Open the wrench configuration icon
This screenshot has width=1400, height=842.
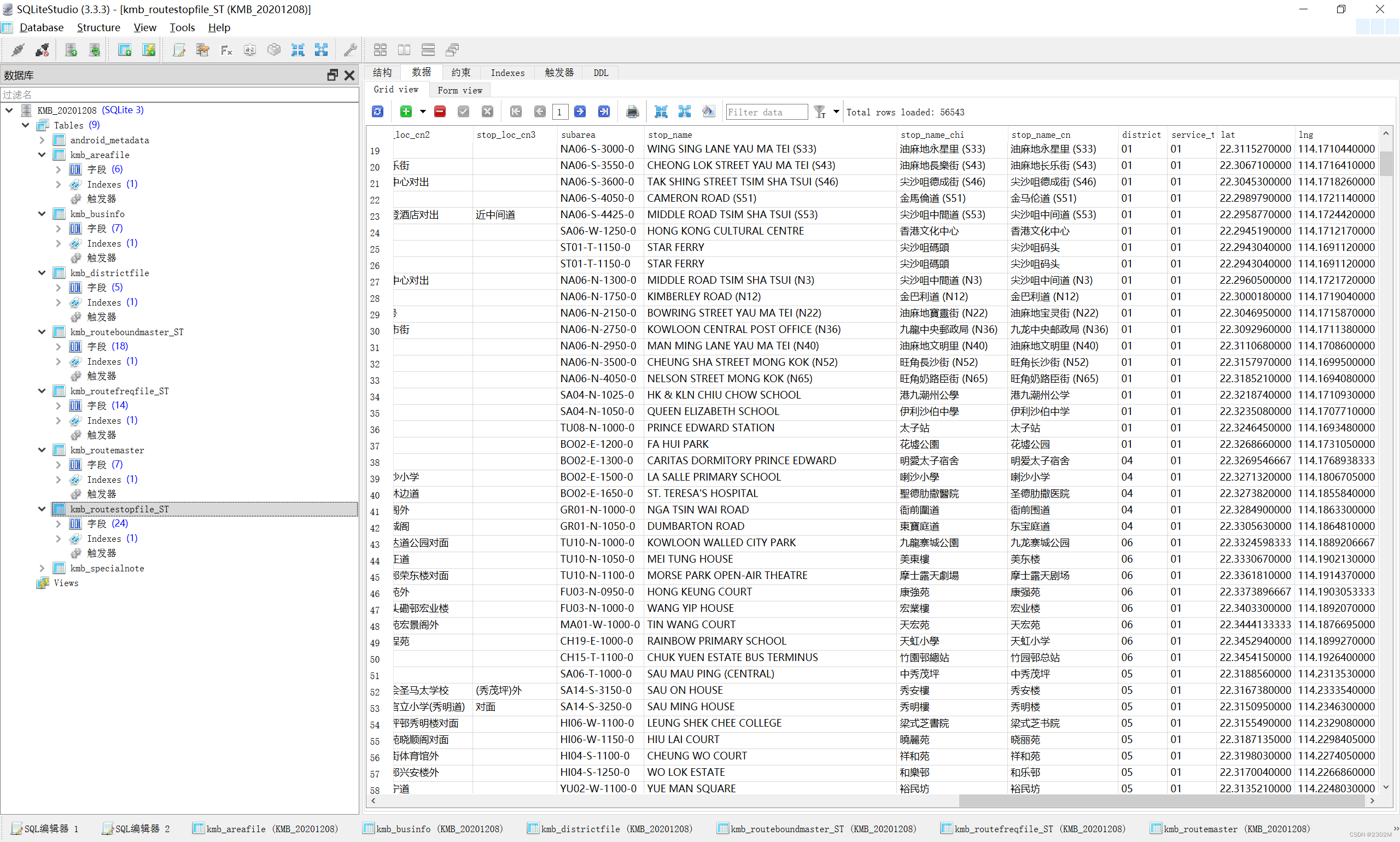point(350,50)
